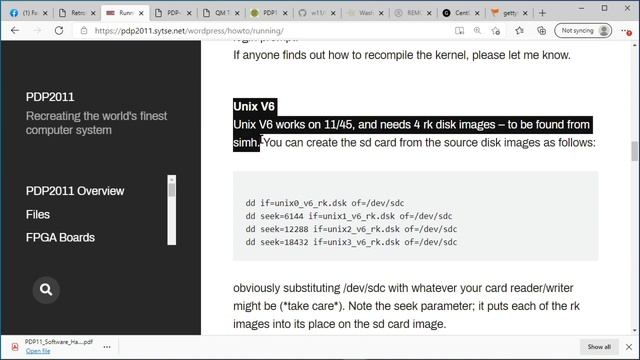Image resolution: width=640 pixels, height=360 pixels.
Task: Close the Running tab
Action: [141, 13]
